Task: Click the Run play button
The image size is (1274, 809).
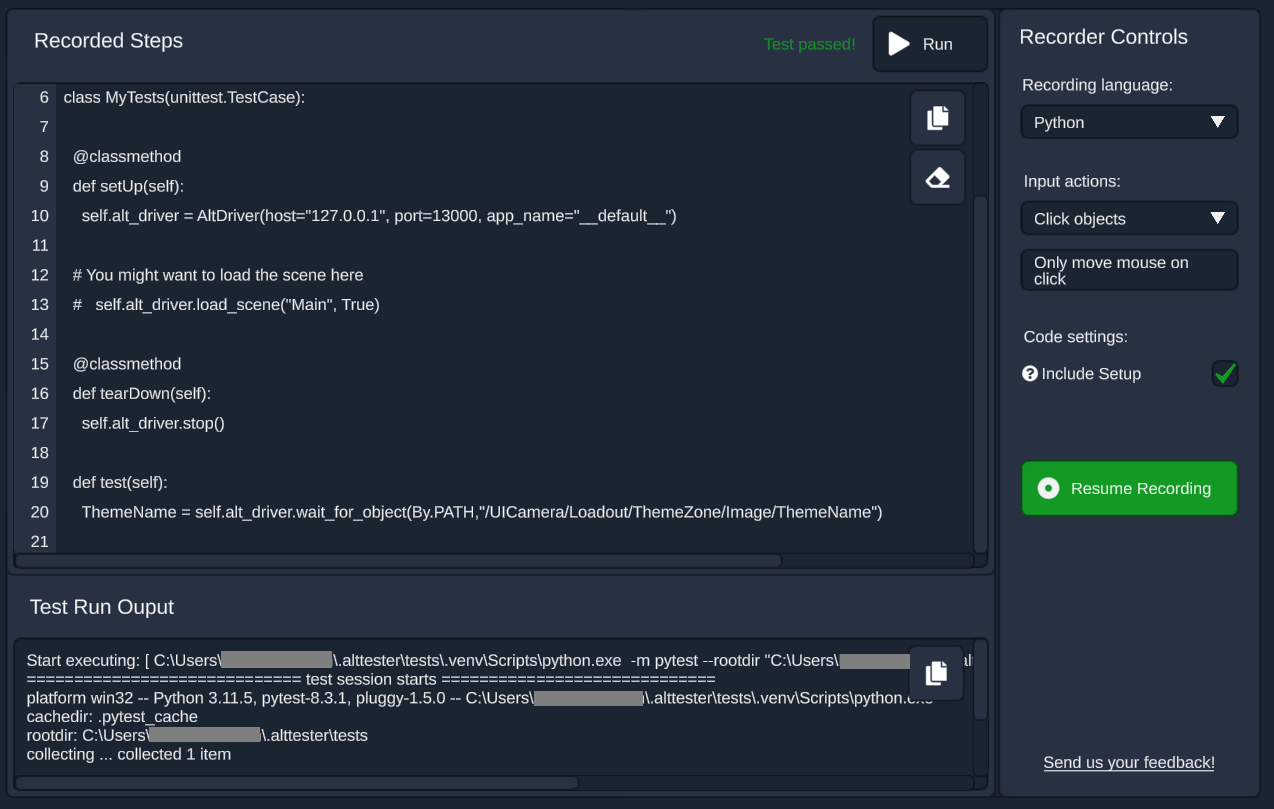Action: [929, 44]
